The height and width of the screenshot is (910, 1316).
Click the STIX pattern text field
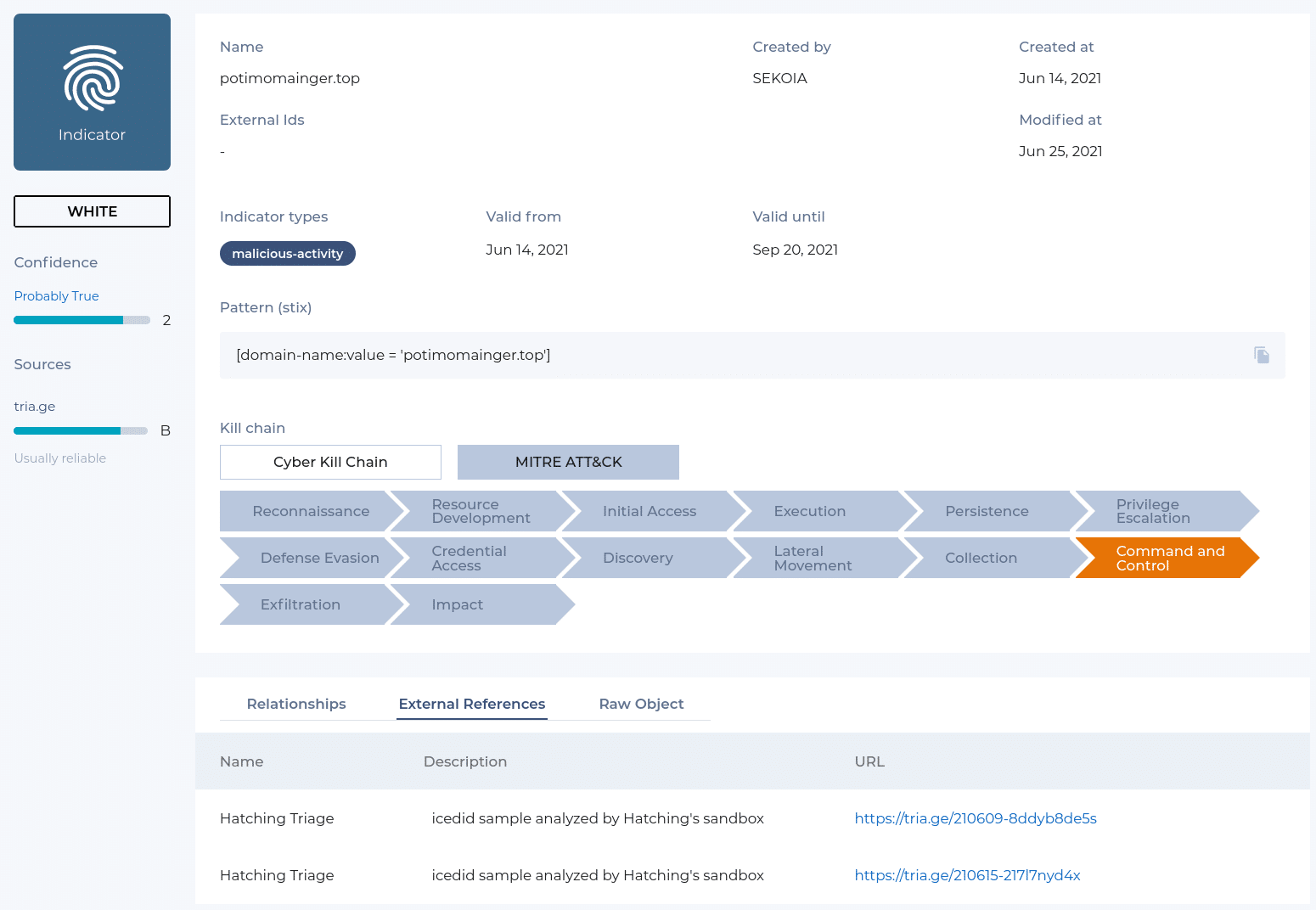tap(752, 355)
